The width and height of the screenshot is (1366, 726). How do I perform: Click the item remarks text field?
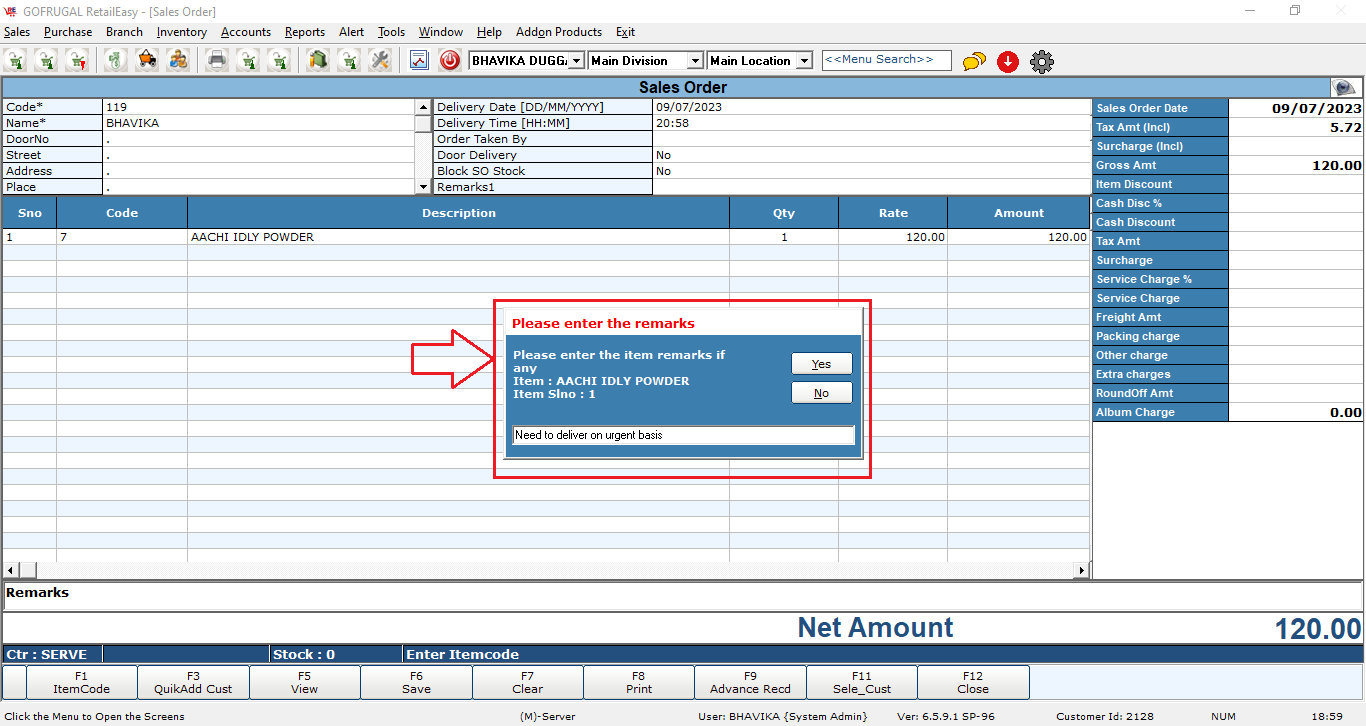tap(684, 435)
